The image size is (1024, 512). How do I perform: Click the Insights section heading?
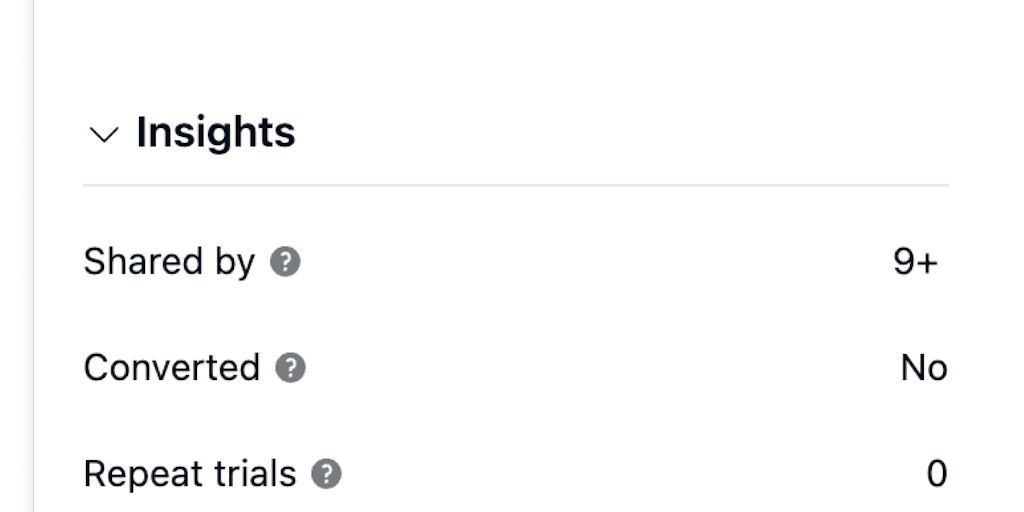215,132
